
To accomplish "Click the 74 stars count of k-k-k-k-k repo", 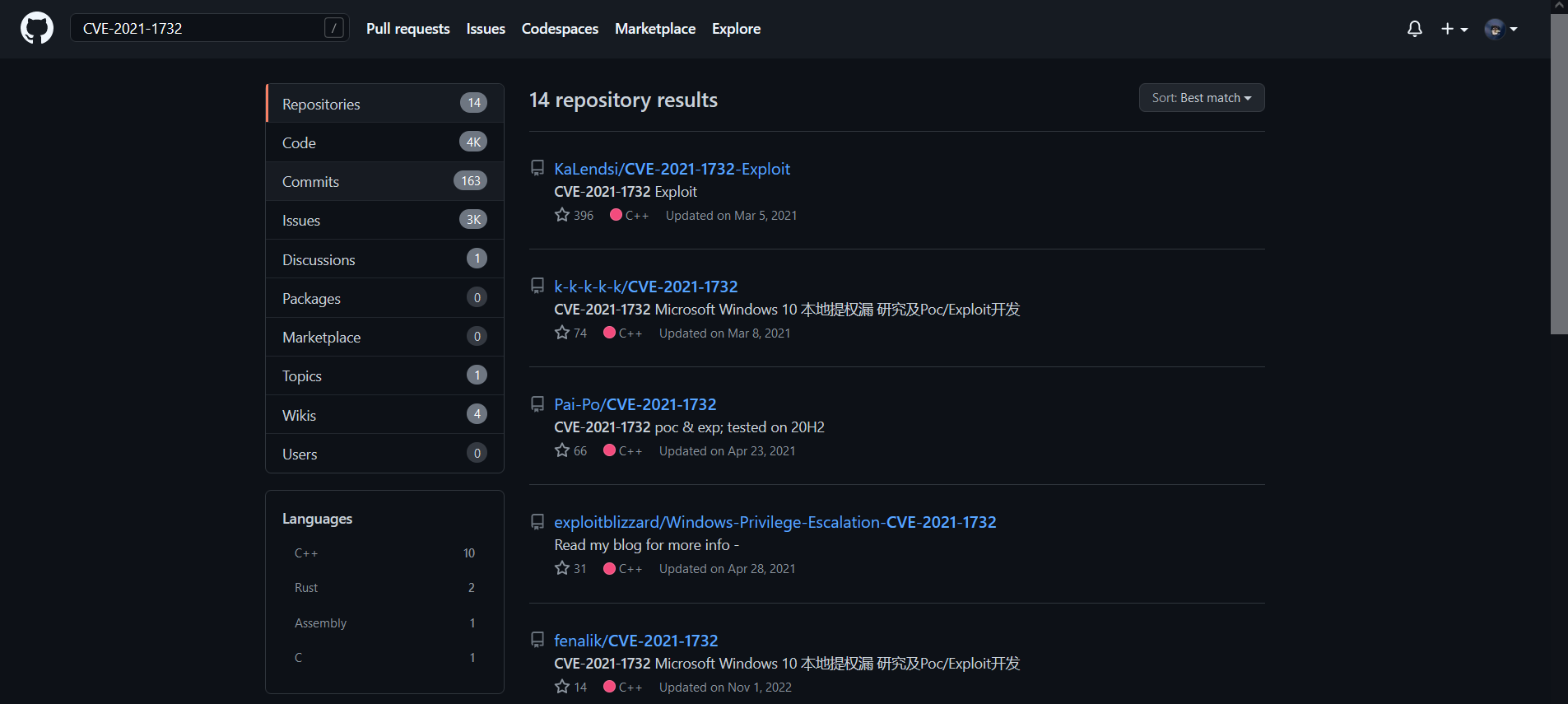I will pos(570,333).
